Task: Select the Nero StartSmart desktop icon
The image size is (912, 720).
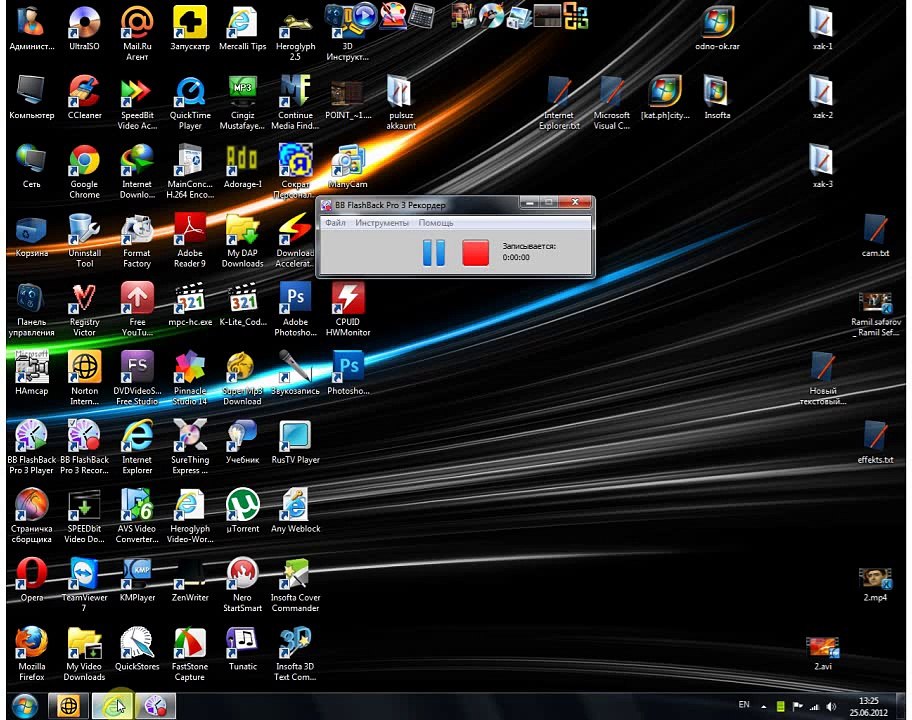Action: pyautogui.click(x=243, y=584)
